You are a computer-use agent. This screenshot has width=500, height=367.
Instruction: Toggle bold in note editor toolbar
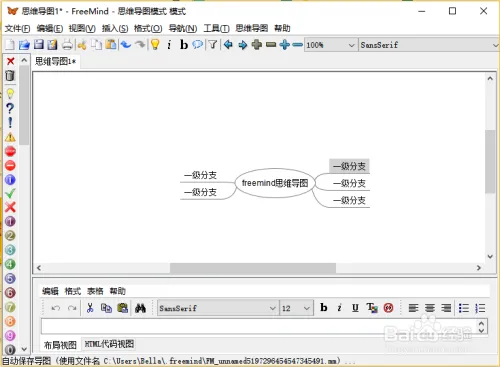click(x=323, y=307)
